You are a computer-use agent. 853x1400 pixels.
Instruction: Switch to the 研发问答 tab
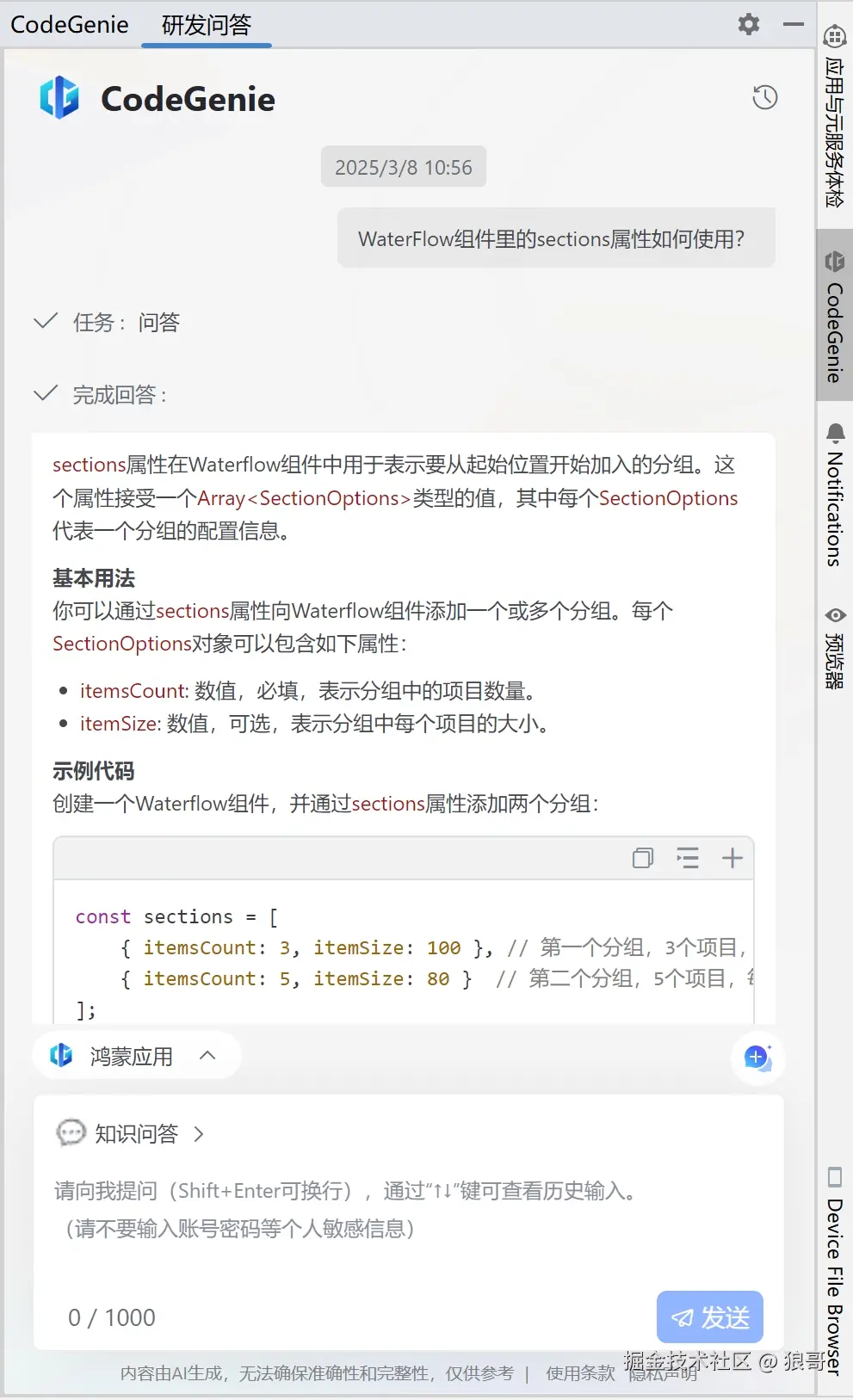tap(207, 25)
